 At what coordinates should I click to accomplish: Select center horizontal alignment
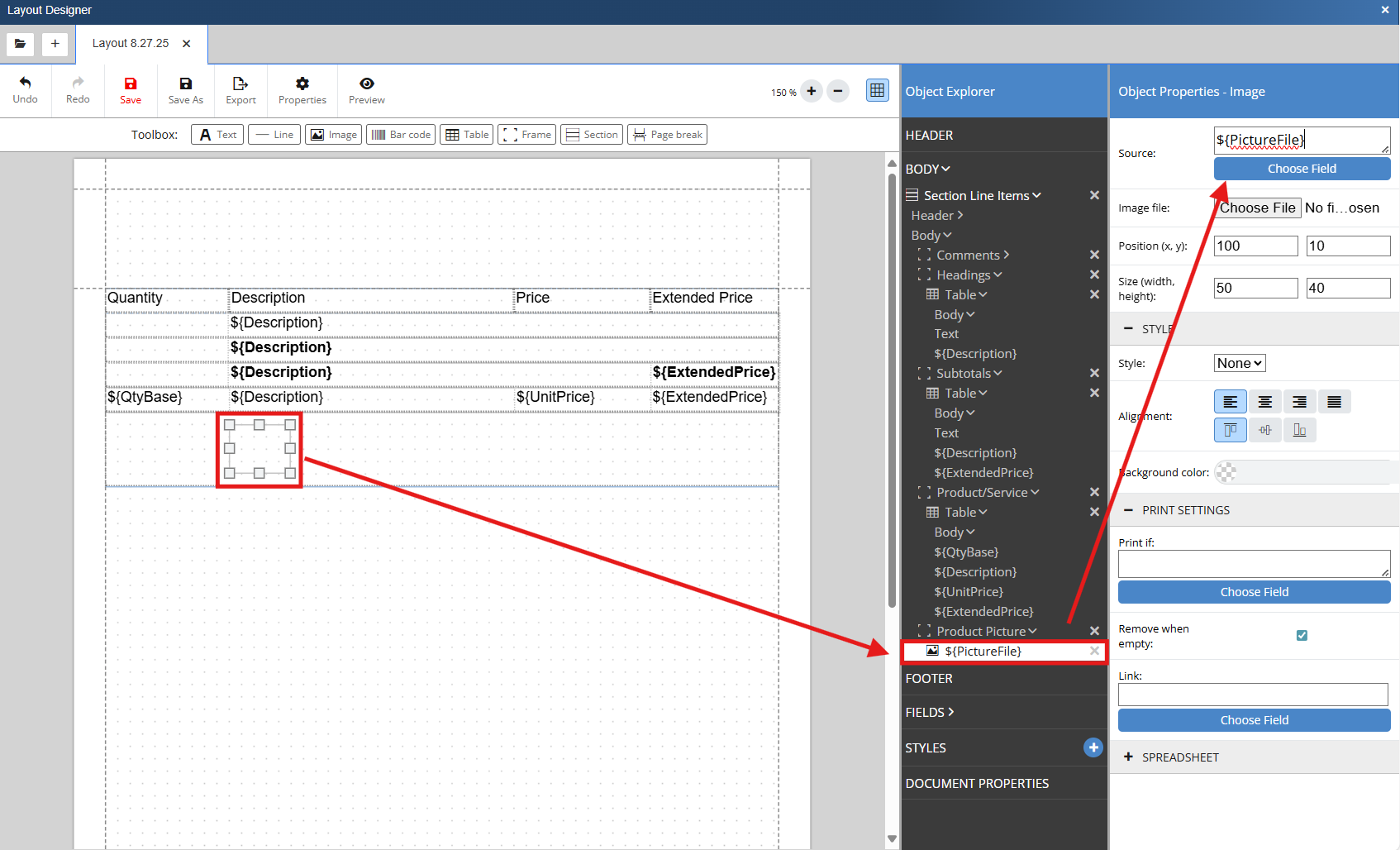[1264, 402]
